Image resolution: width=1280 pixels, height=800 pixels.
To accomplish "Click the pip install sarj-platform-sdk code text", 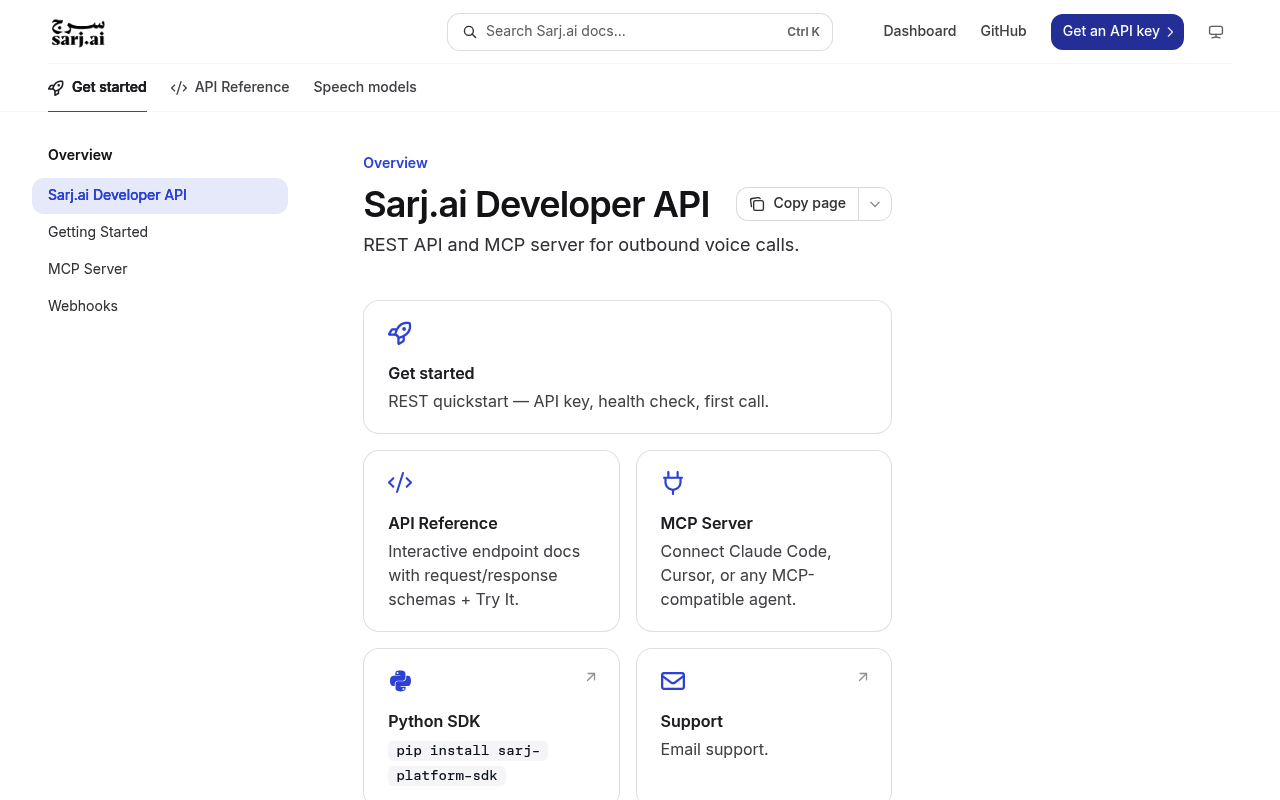I will point(468,763).
